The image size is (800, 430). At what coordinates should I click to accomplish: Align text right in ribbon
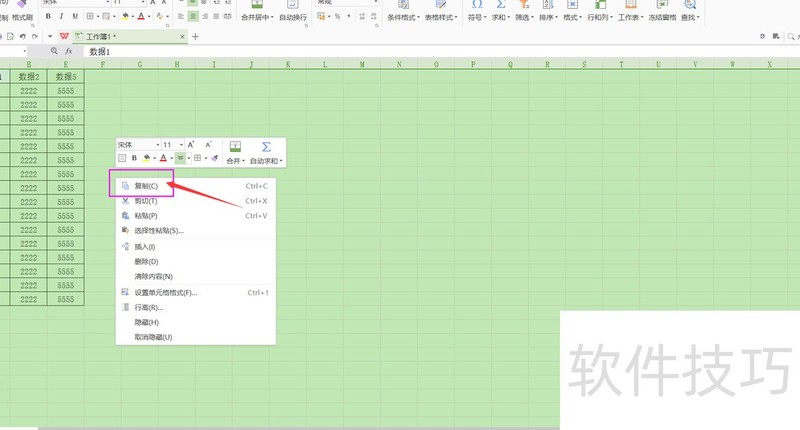point(205,16)
